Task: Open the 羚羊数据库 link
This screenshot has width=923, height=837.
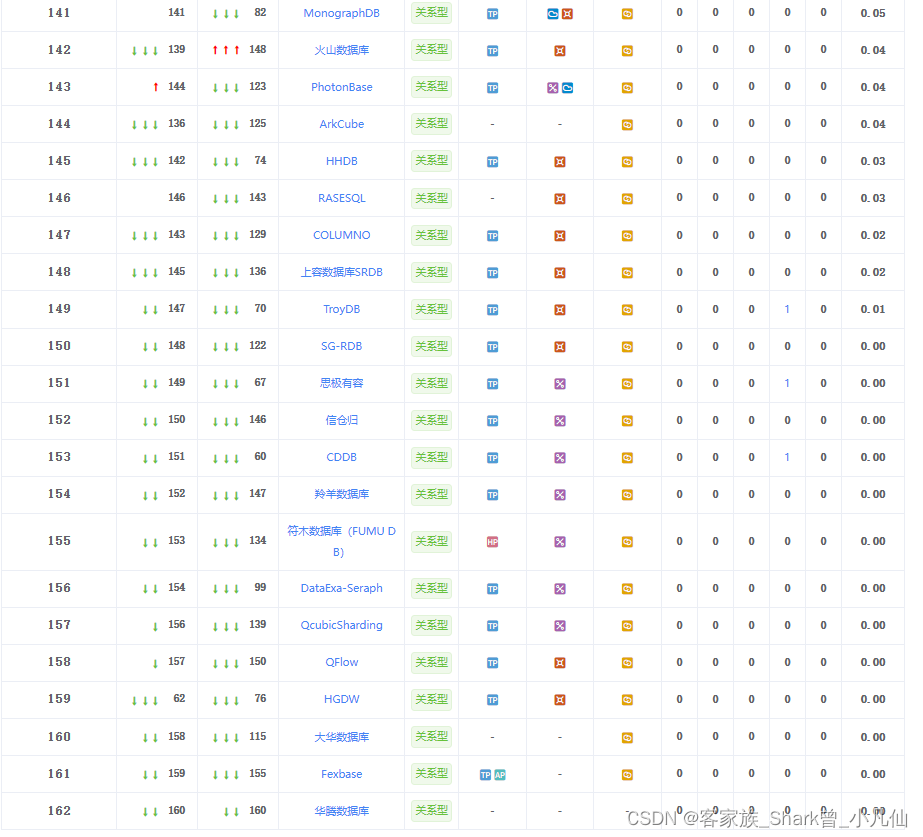Action: (x=341, y=494)
